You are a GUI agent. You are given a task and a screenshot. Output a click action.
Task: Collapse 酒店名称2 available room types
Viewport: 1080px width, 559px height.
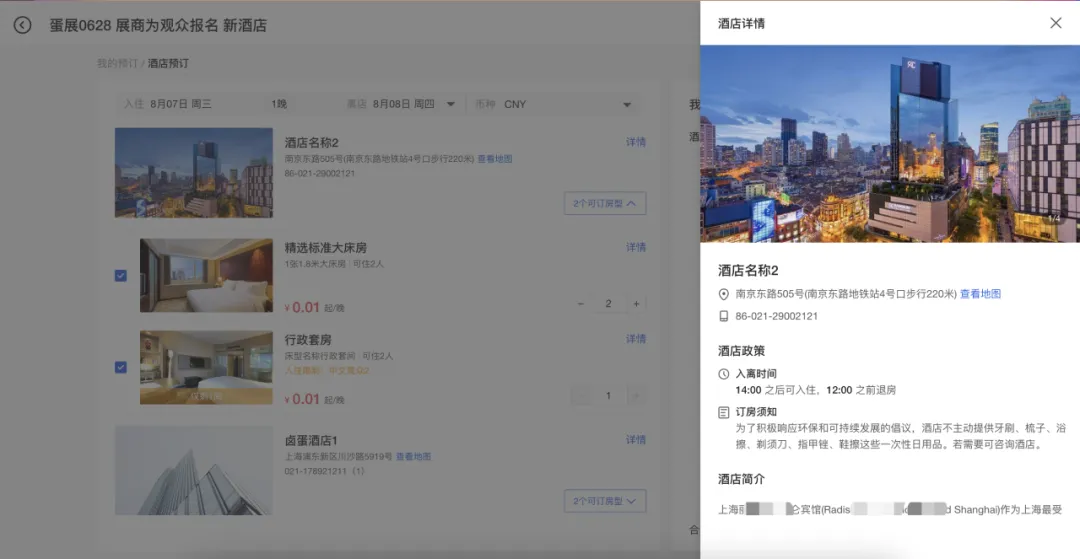[605, 203]
